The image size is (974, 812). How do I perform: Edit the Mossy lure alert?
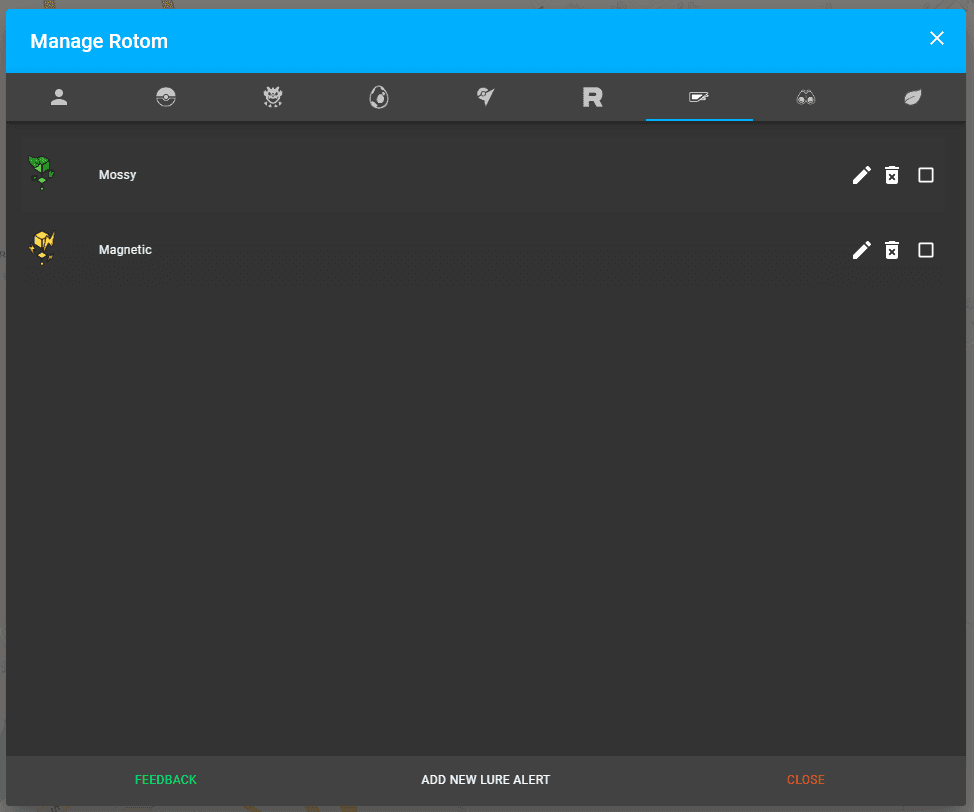[x=861, y=175]
